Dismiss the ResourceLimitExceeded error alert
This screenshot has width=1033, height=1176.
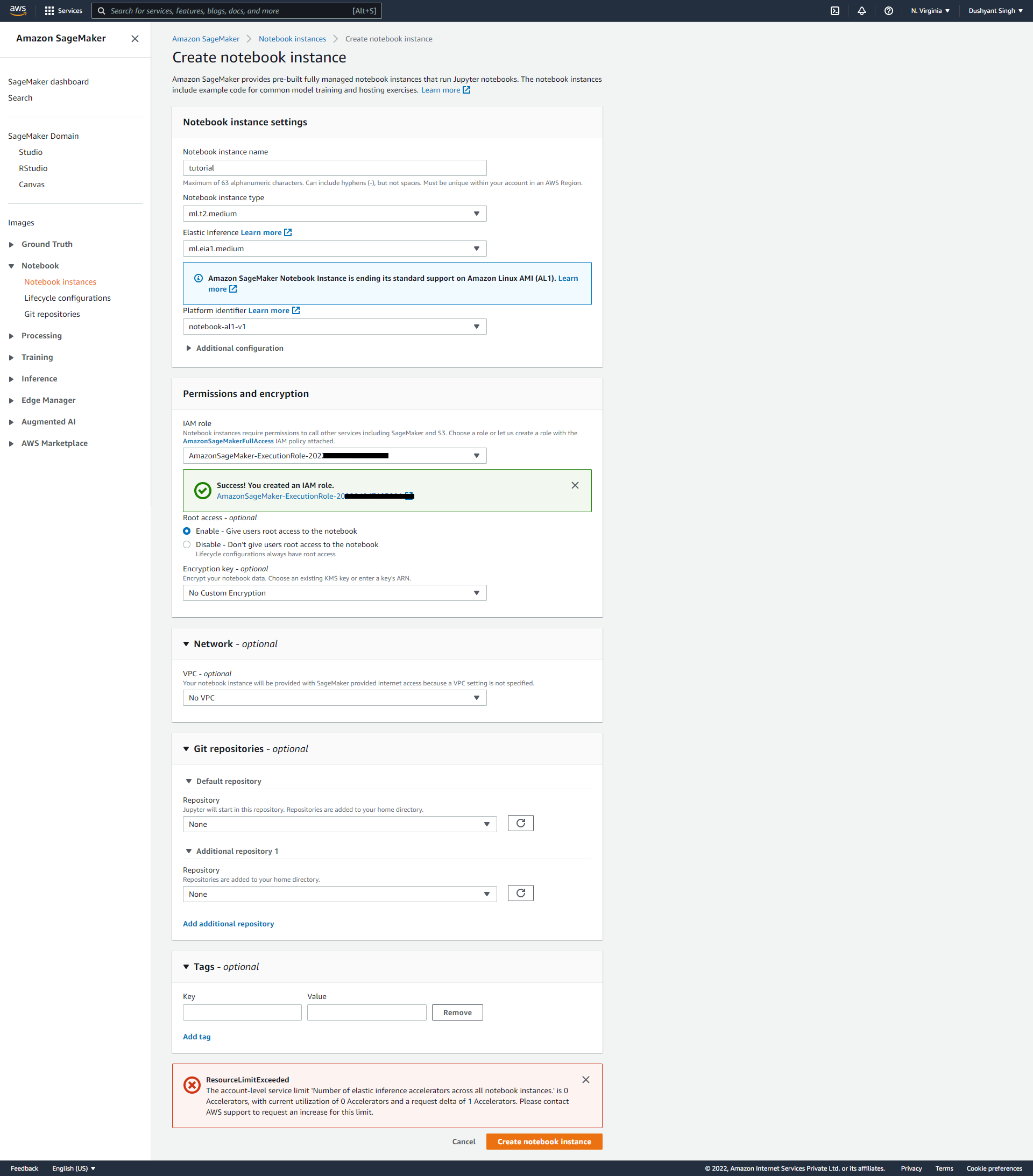pyautogui.click(x=585, y=1080)
